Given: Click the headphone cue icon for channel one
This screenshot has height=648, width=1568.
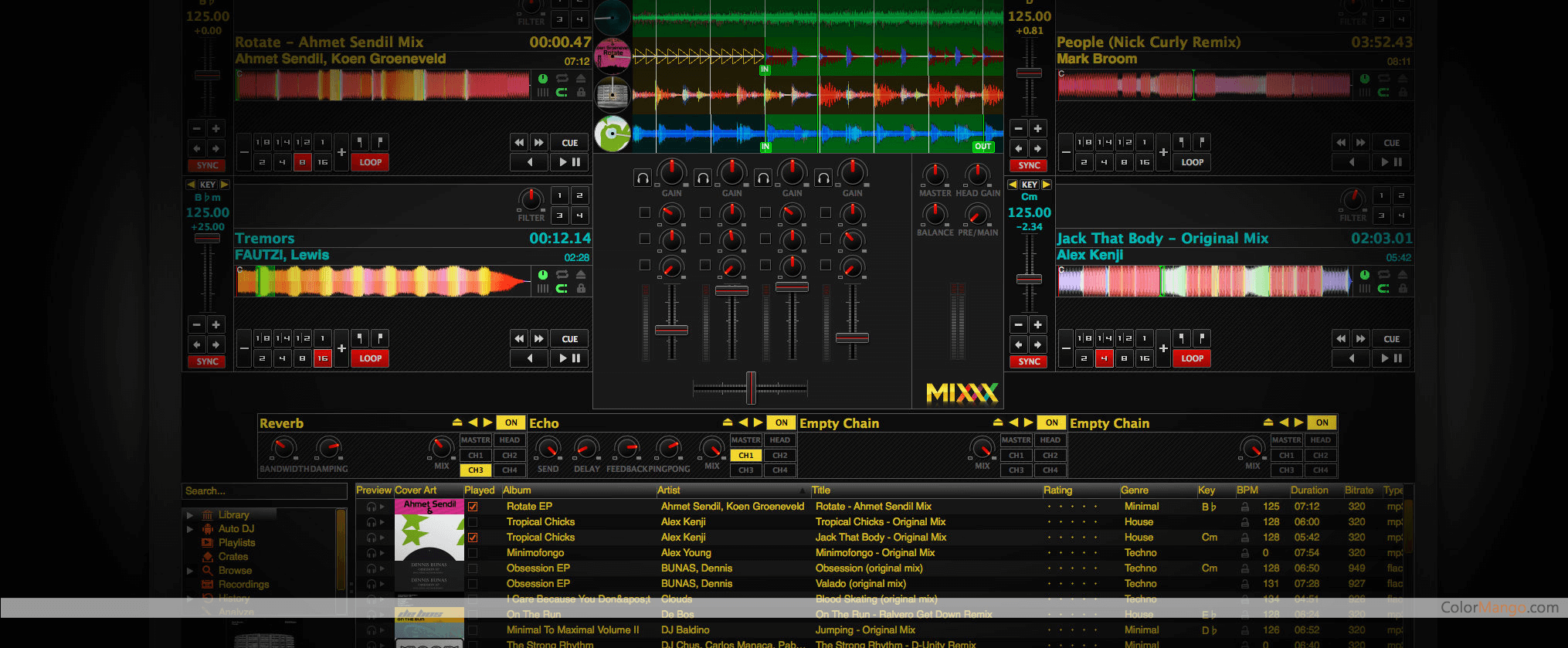Looking at the screenshot, I should (643, 178).
